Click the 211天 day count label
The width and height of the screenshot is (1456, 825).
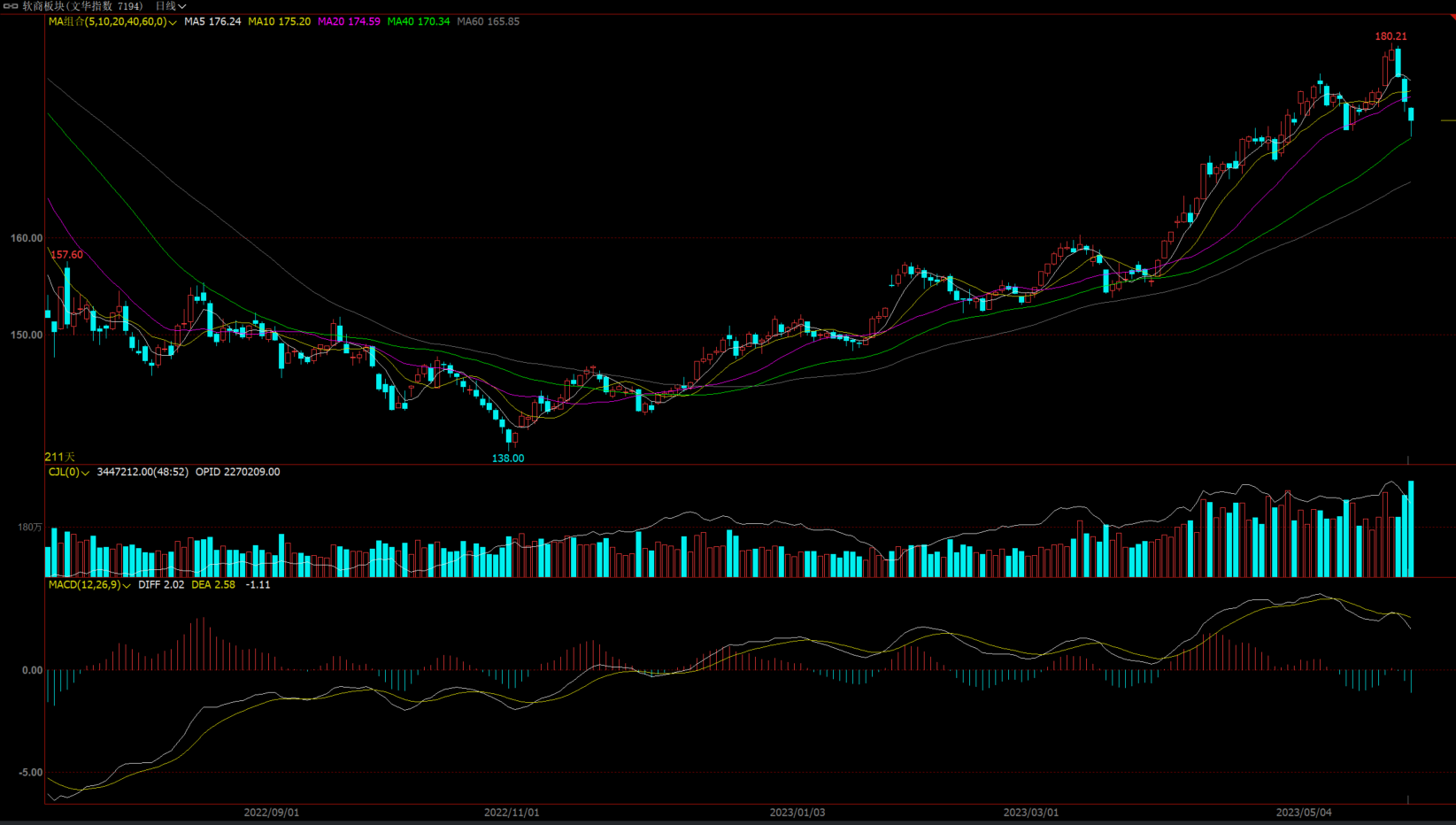tap(60, 457)
